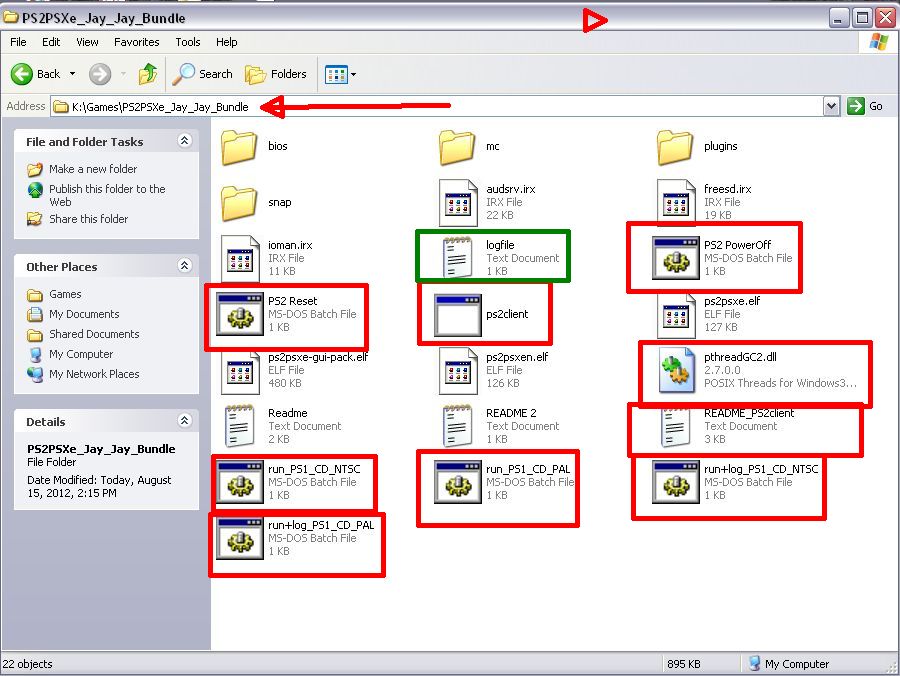Image resolution: width=900 pixels, height=676 pixels.
Task: Select the README_PS2client document icon
Action: point(675,427)
